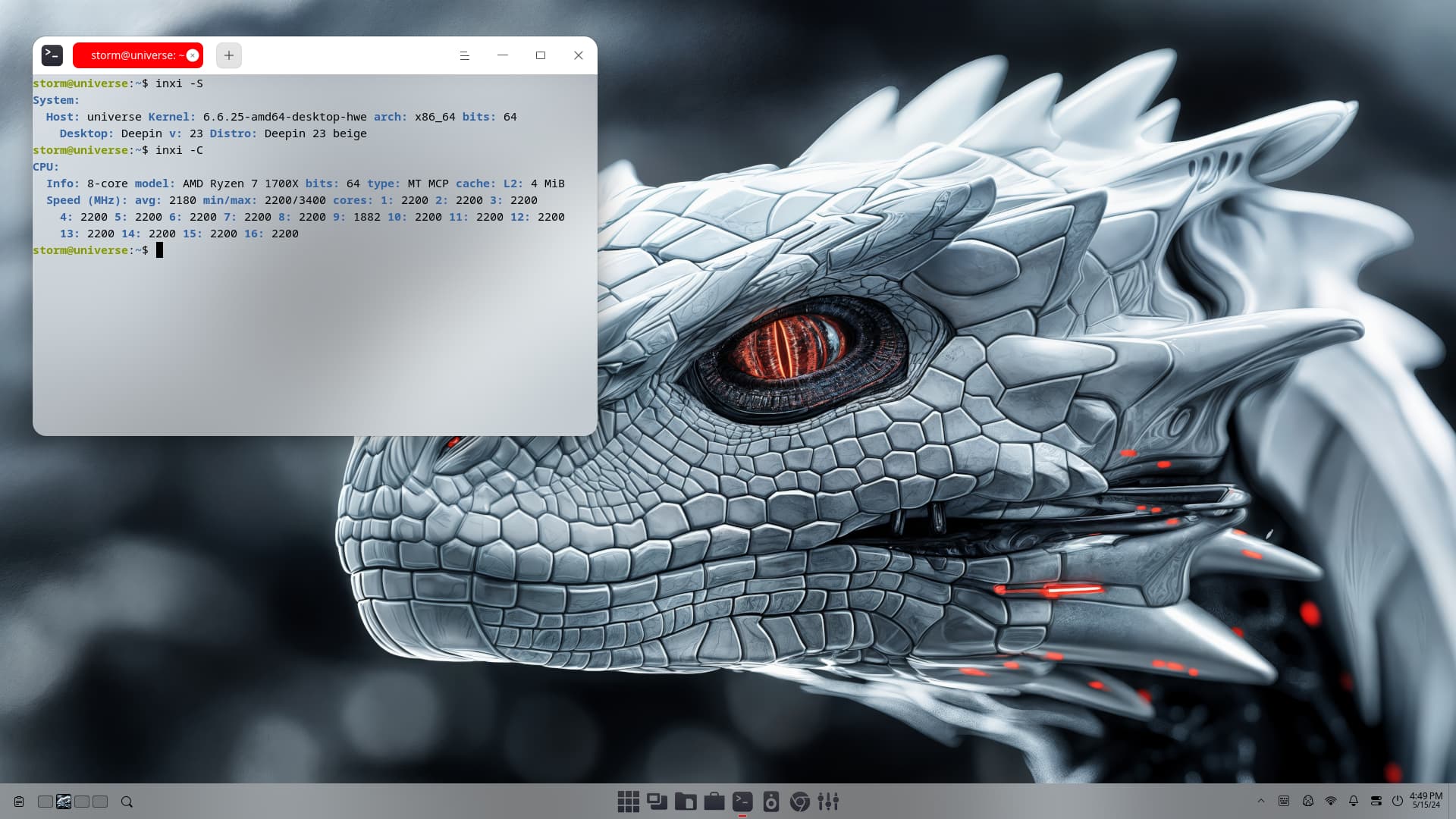This screenshot has width=1456, height=819.
Task: Click the 'inxi -S' command text
Action: pyautogui.click(x=179, y=83)
